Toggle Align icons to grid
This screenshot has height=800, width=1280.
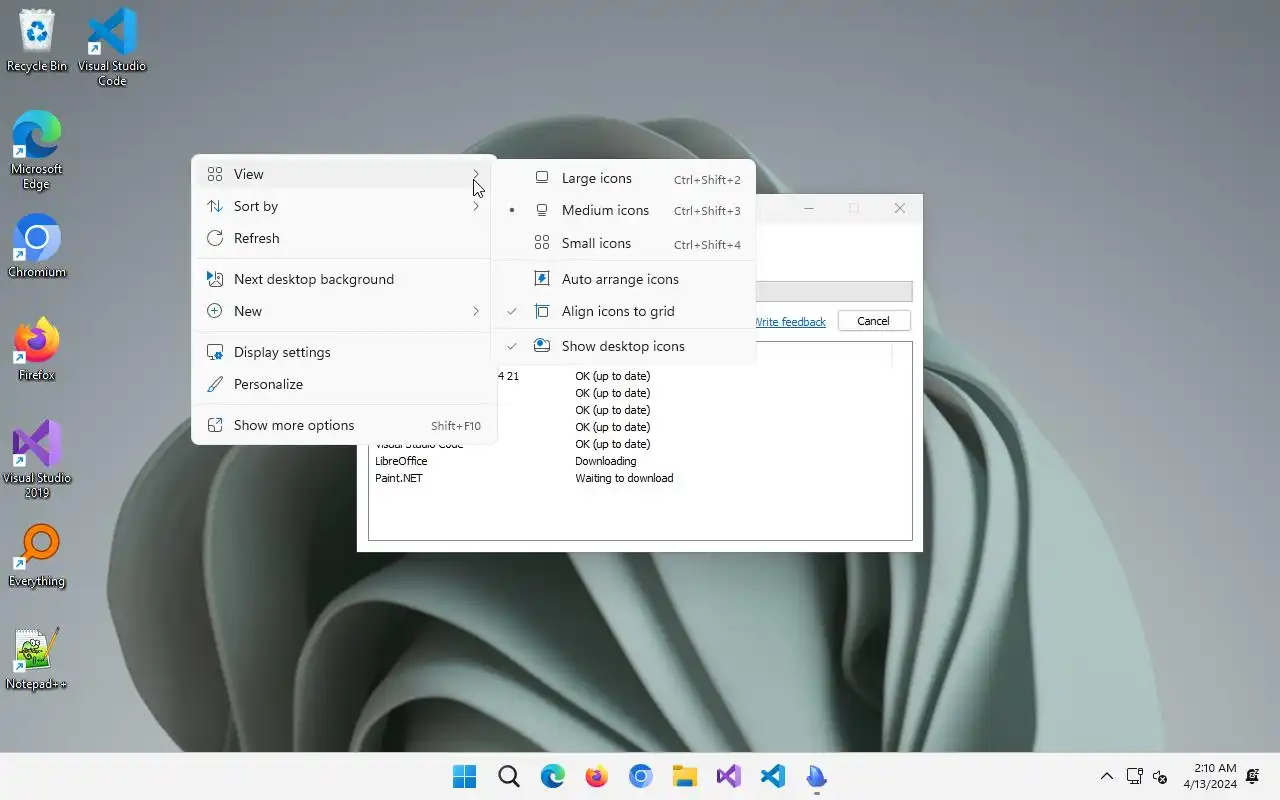point(625,311)
